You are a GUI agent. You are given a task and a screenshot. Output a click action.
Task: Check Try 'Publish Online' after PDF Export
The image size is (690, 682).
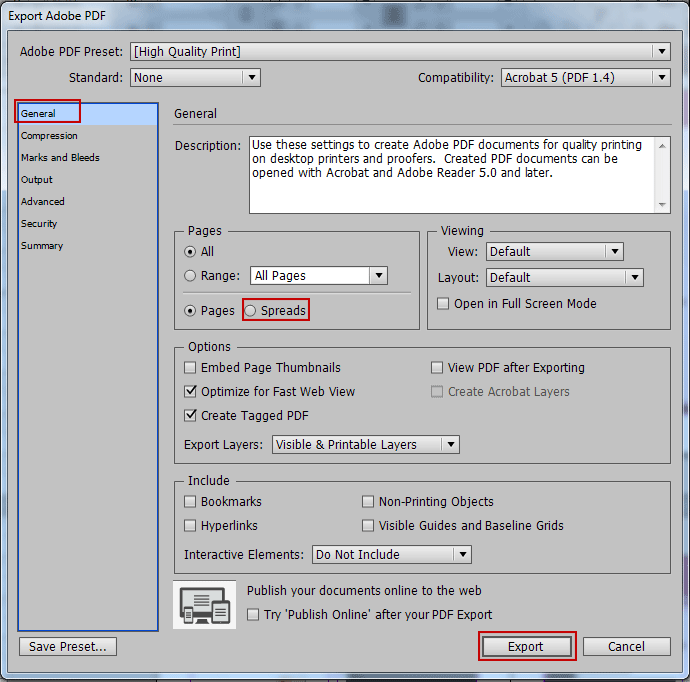[253, 614]
